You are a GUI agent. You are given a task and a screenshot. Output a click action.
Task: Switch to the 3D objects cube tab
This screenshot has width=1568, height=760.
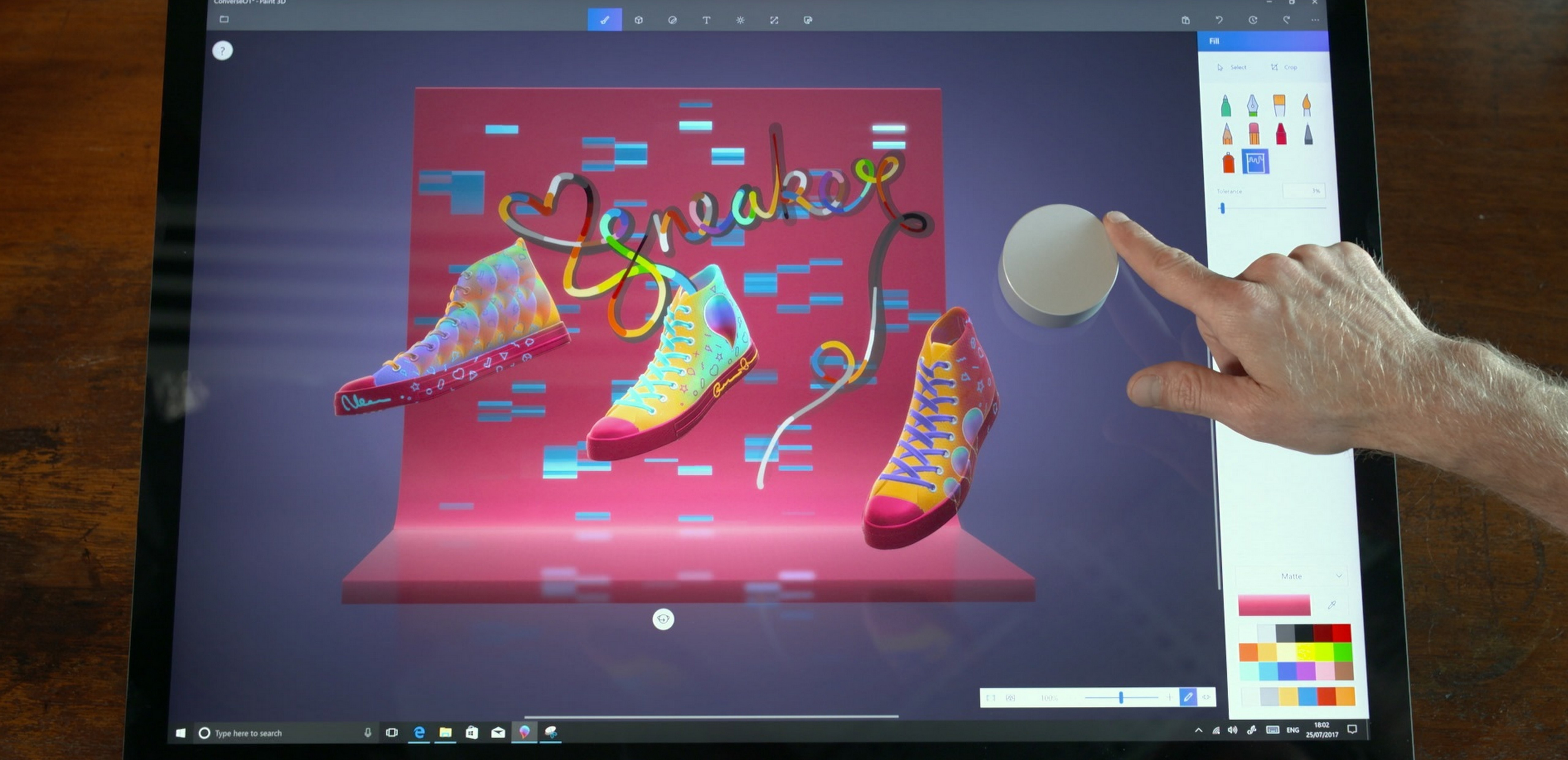(x=639, y=20)
